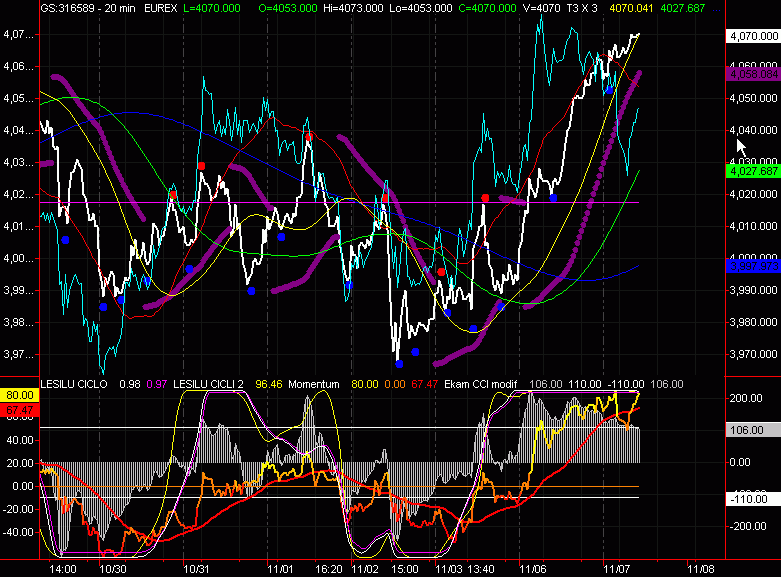The width and height of the screenshot is (781, 577).
Task: Click the V=4070 volume value
Action: 541,8
